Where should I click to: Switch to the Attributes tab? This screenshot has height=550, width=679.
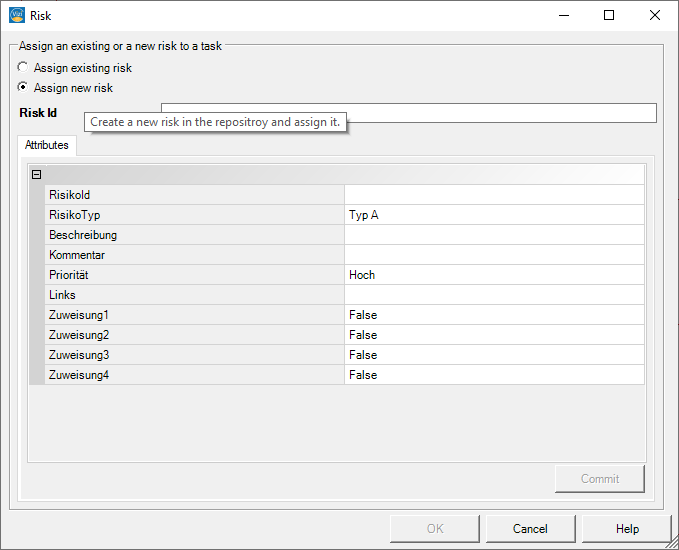[47, 145]
